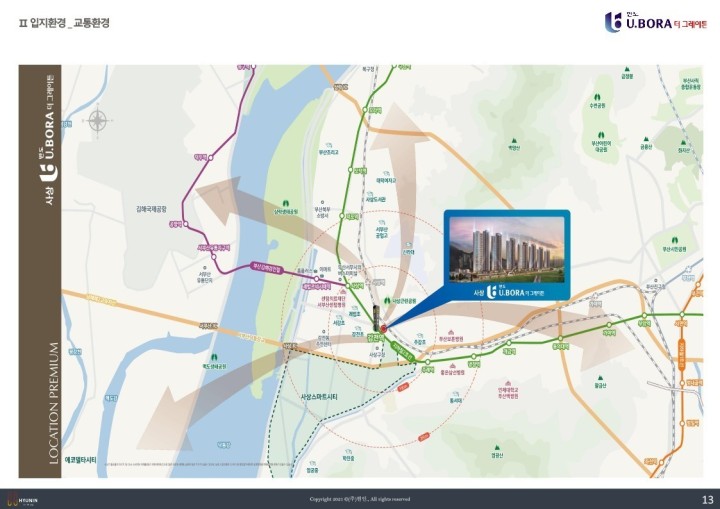Screen dimensions: 720x509
Task: Click the 개금역 station label
Action: [x=509, y=351]
